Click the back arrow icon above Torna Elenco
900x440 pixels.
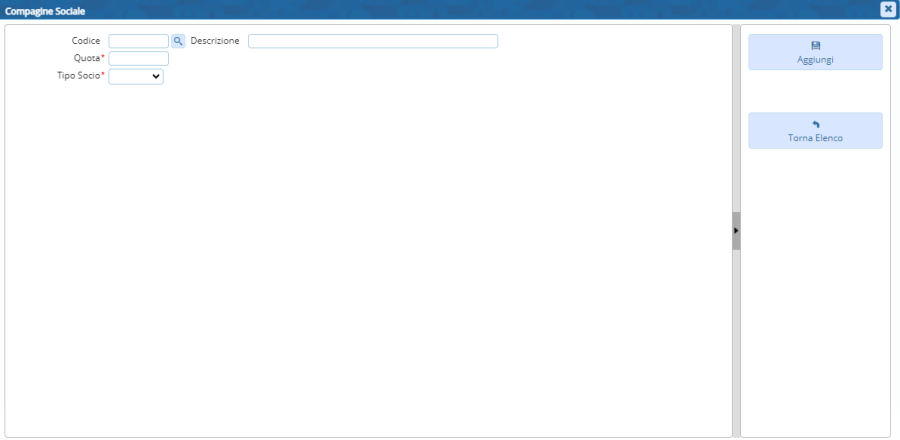point(815,124)
